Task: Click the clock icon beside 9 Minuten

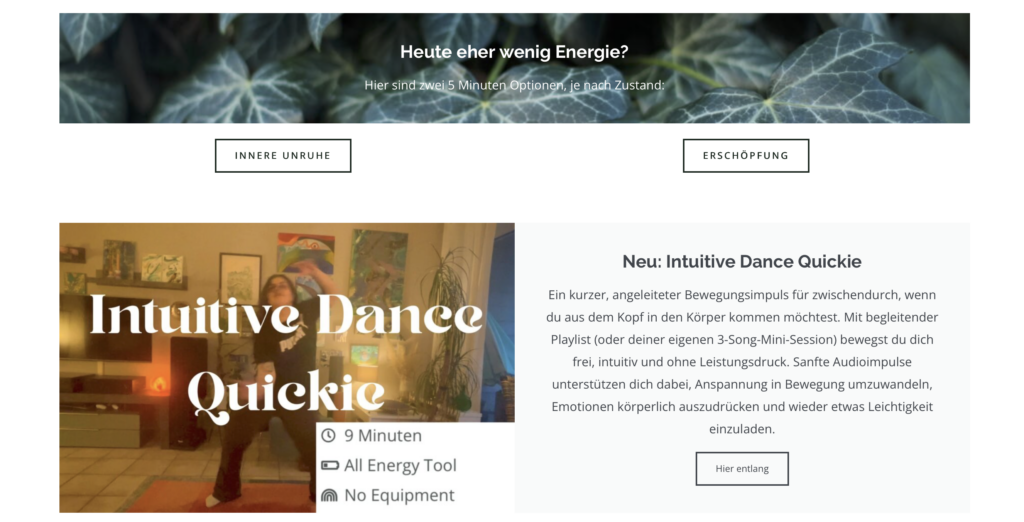Action: (x=328, y=435)
